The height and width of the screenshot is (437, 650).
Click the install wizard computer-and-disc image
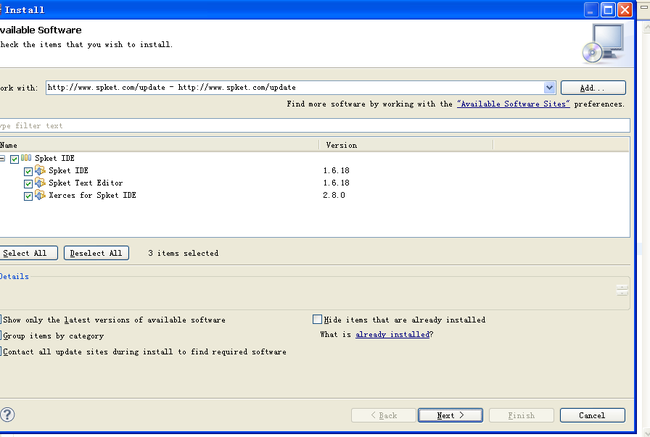[x=603, y=44]
